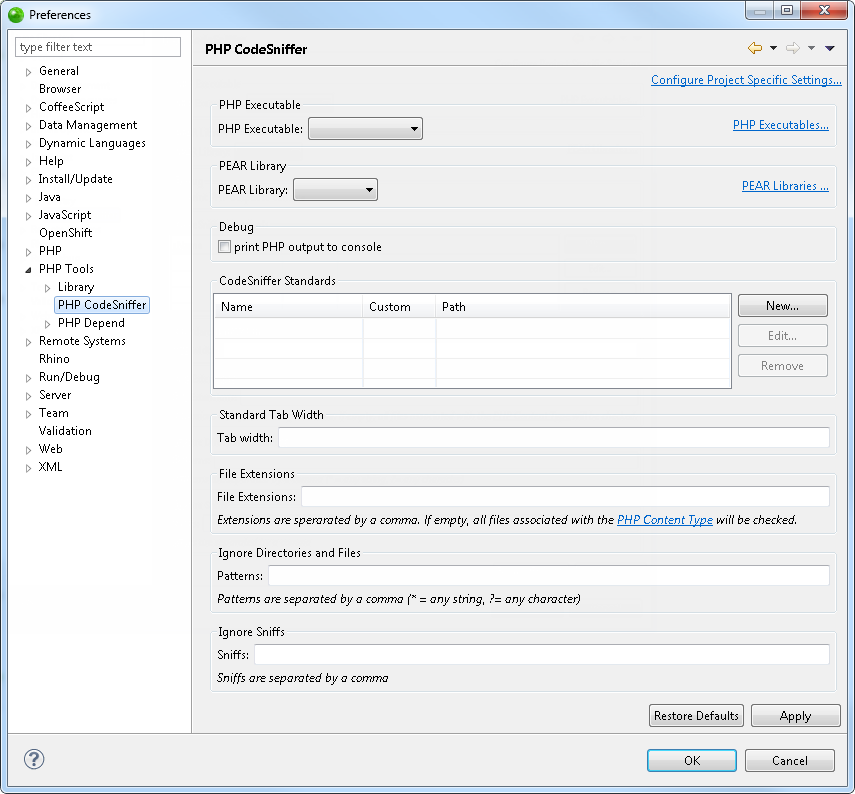Select the Library preferences page
The width and height of the screenshot is (855, 794).
coord(75,286)
